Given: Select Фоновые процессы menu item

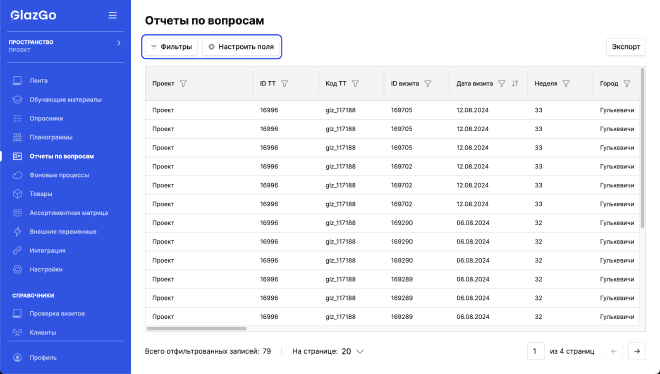Looking at the screenshot, I should (x=59, y=175).
